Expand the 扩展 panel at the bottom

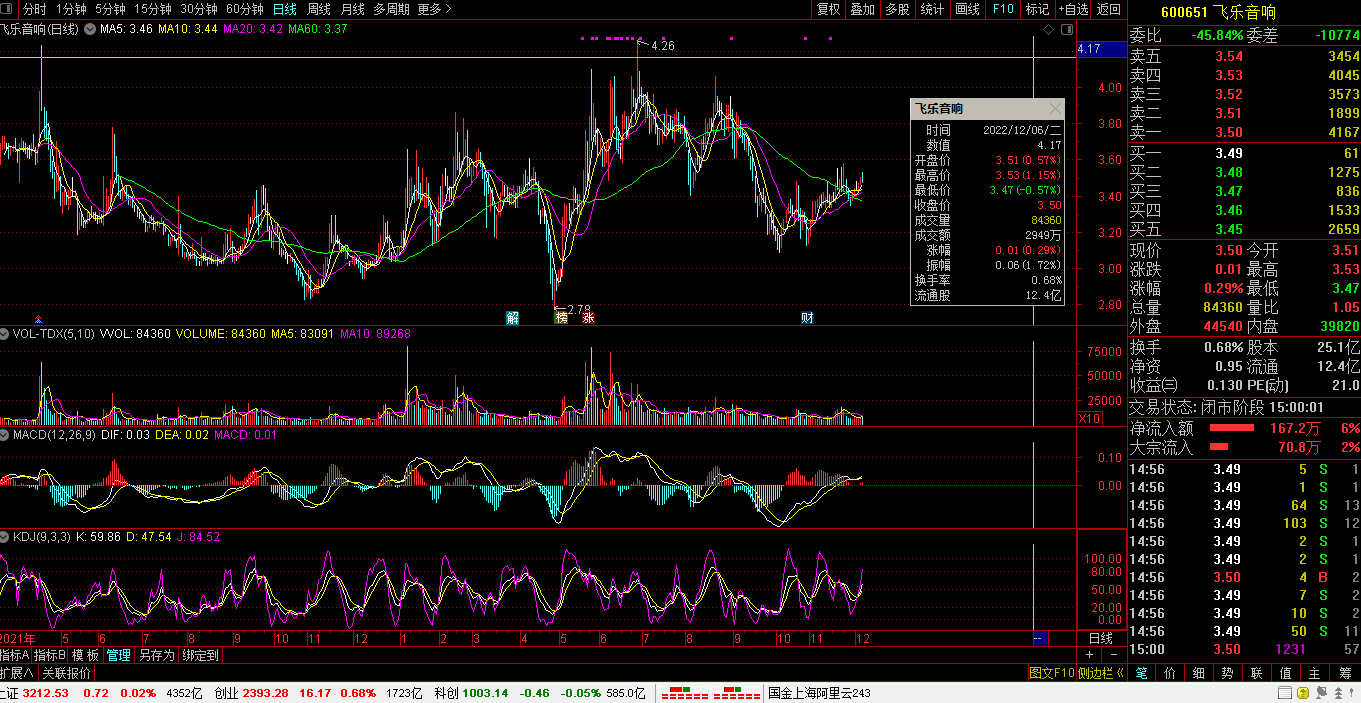point(18,673)
